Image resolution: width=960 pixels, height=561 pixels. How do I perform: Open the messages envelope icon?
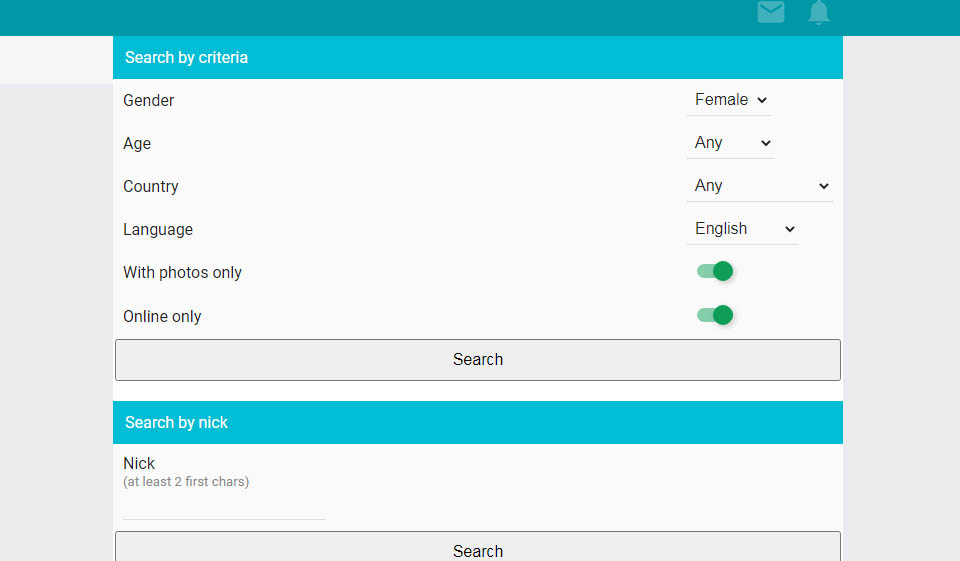770,13
